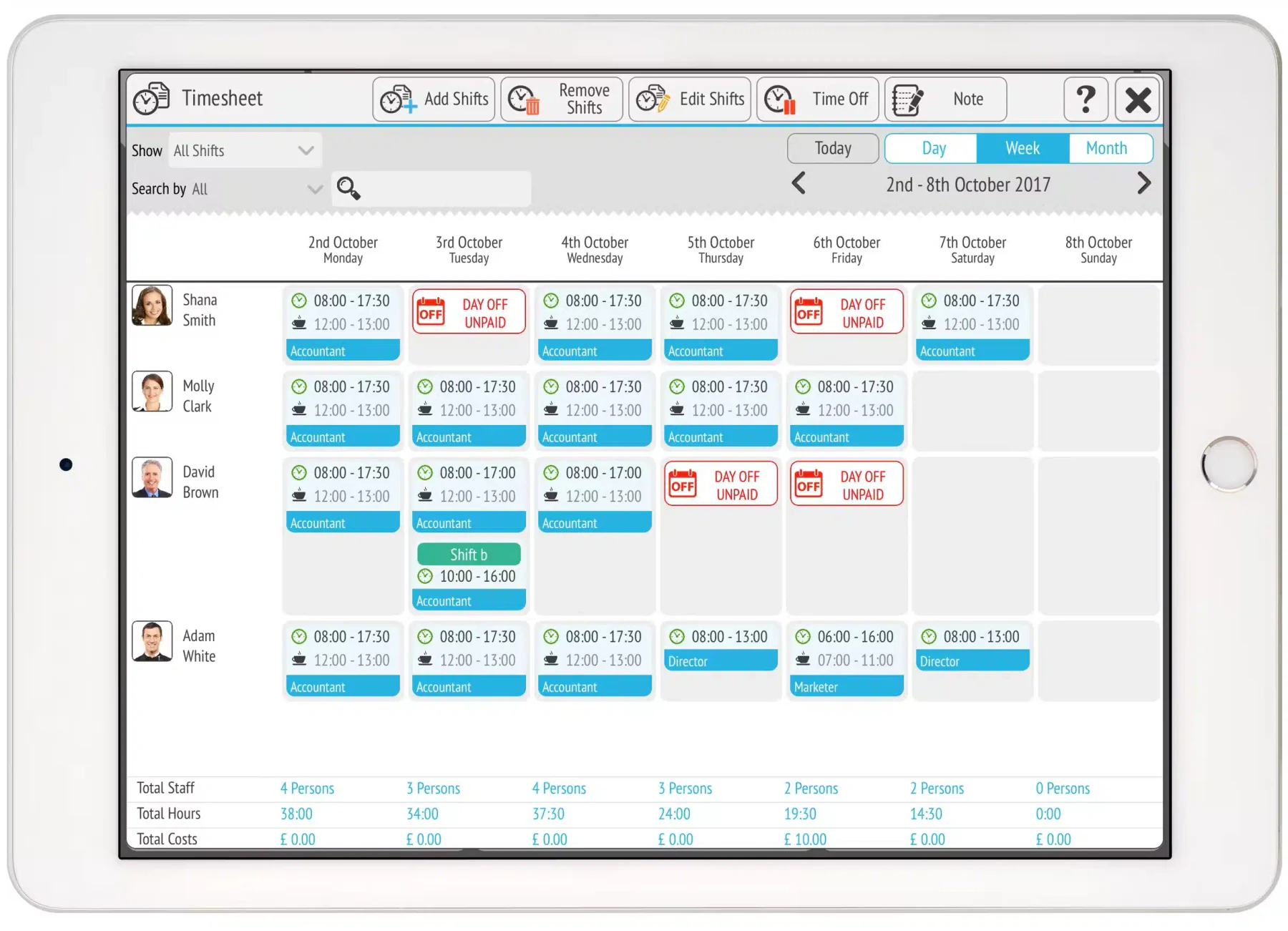Open Remove Shifts with trash icon

562,99
